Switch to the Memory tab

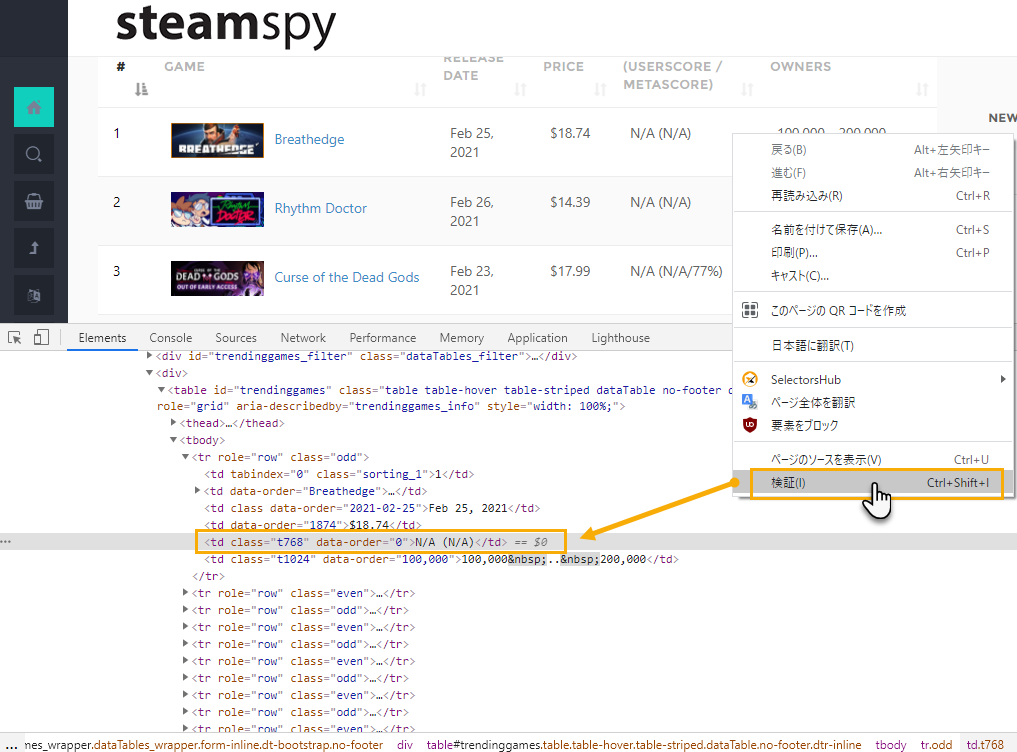(x=462, y=338)
